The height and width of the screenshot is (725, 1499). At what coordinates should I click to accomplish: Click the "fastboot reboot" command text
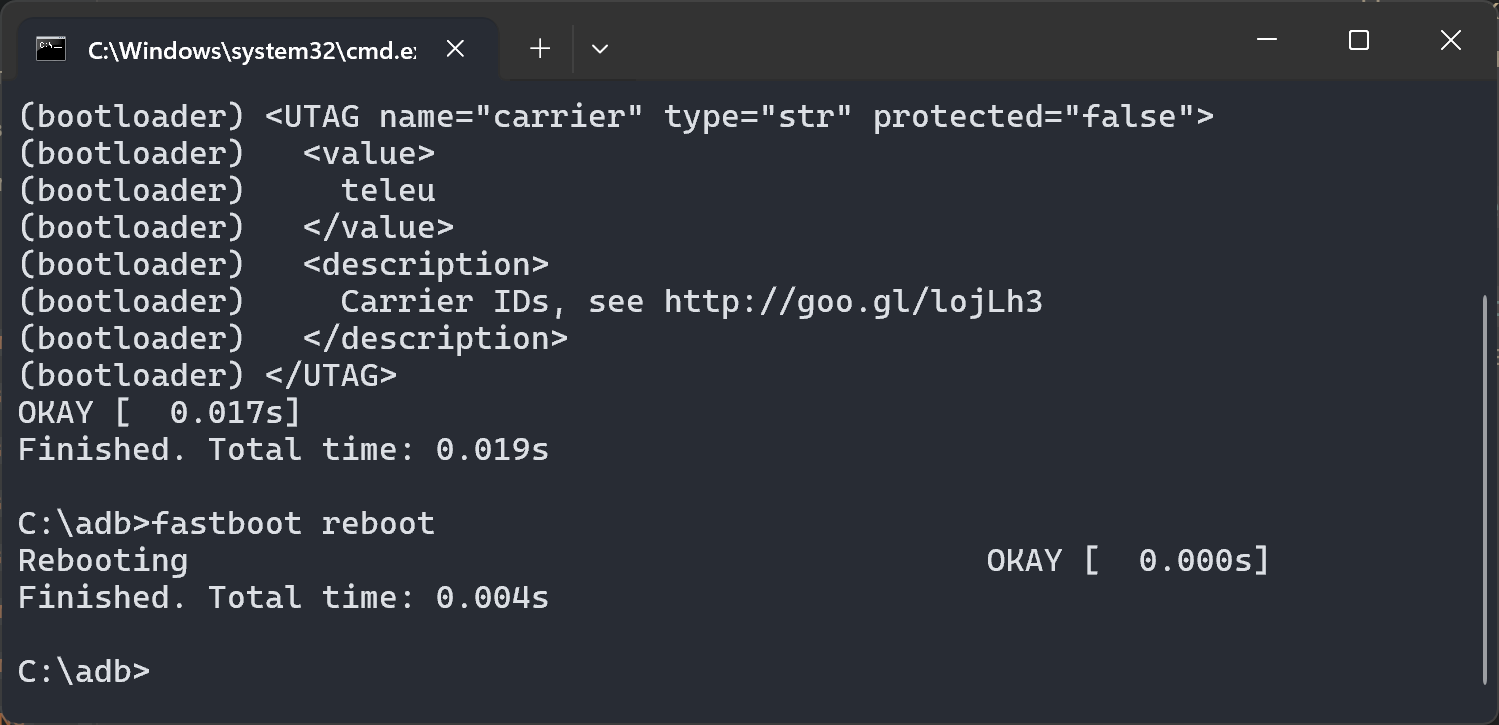coord(294,523)
